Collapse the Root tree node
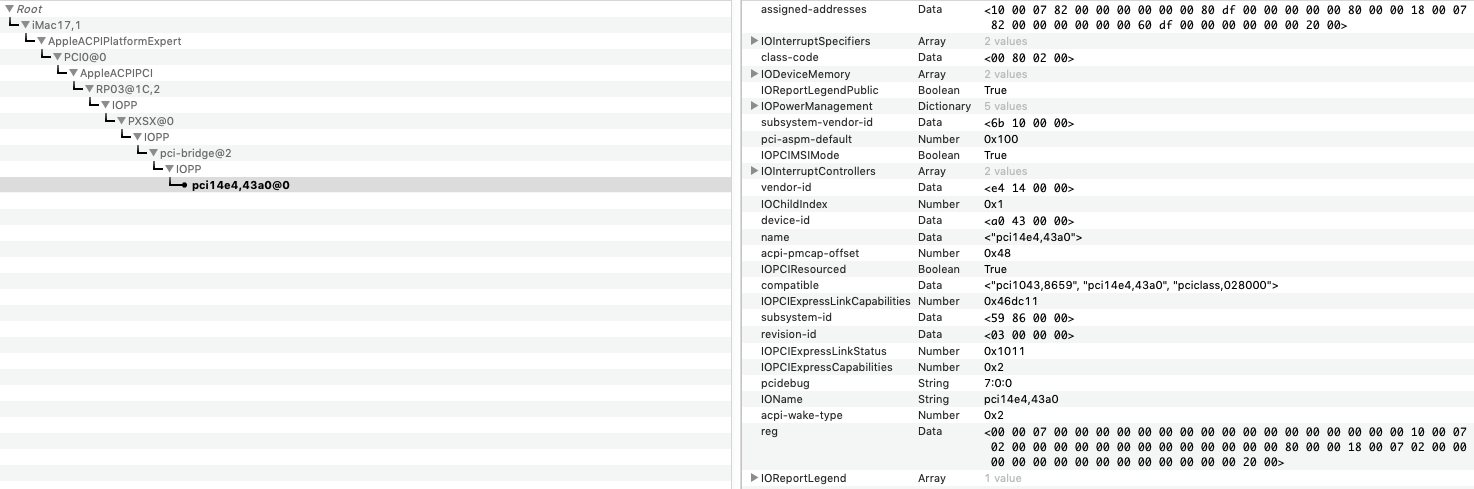This screenshot has width=1474, height=489. tap(9, 9)
